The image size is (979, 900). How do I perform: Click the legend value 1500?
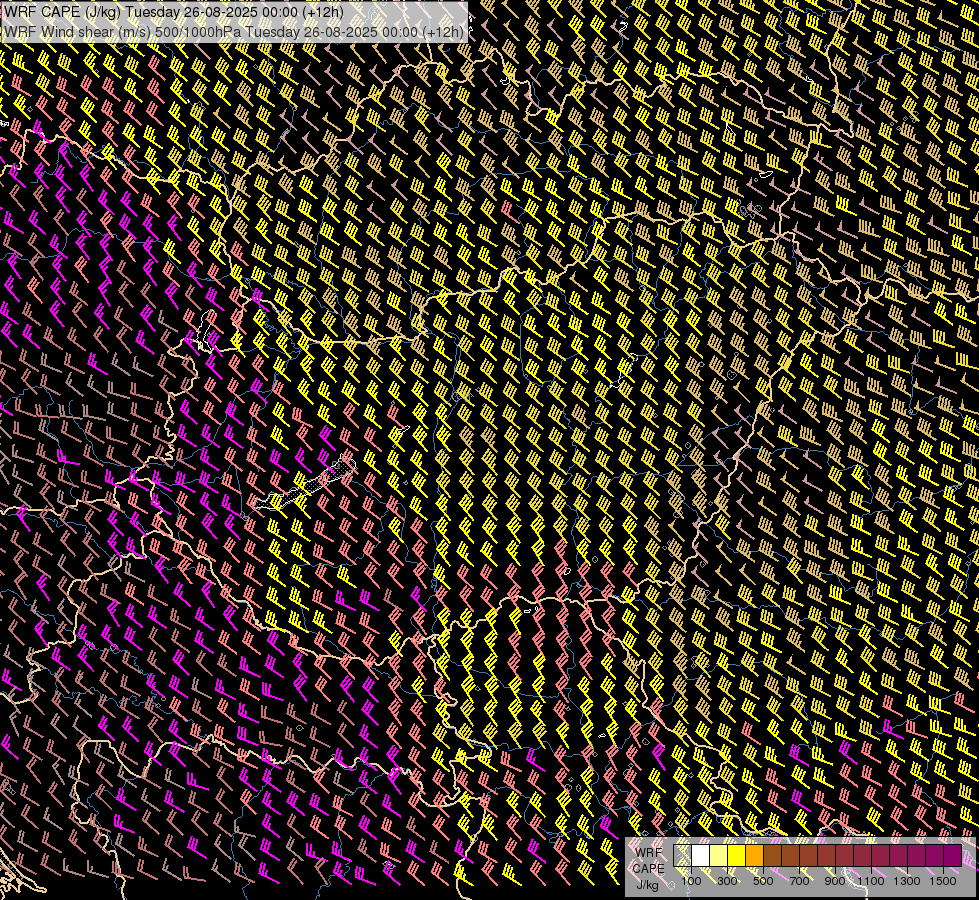tap(943, 881)
